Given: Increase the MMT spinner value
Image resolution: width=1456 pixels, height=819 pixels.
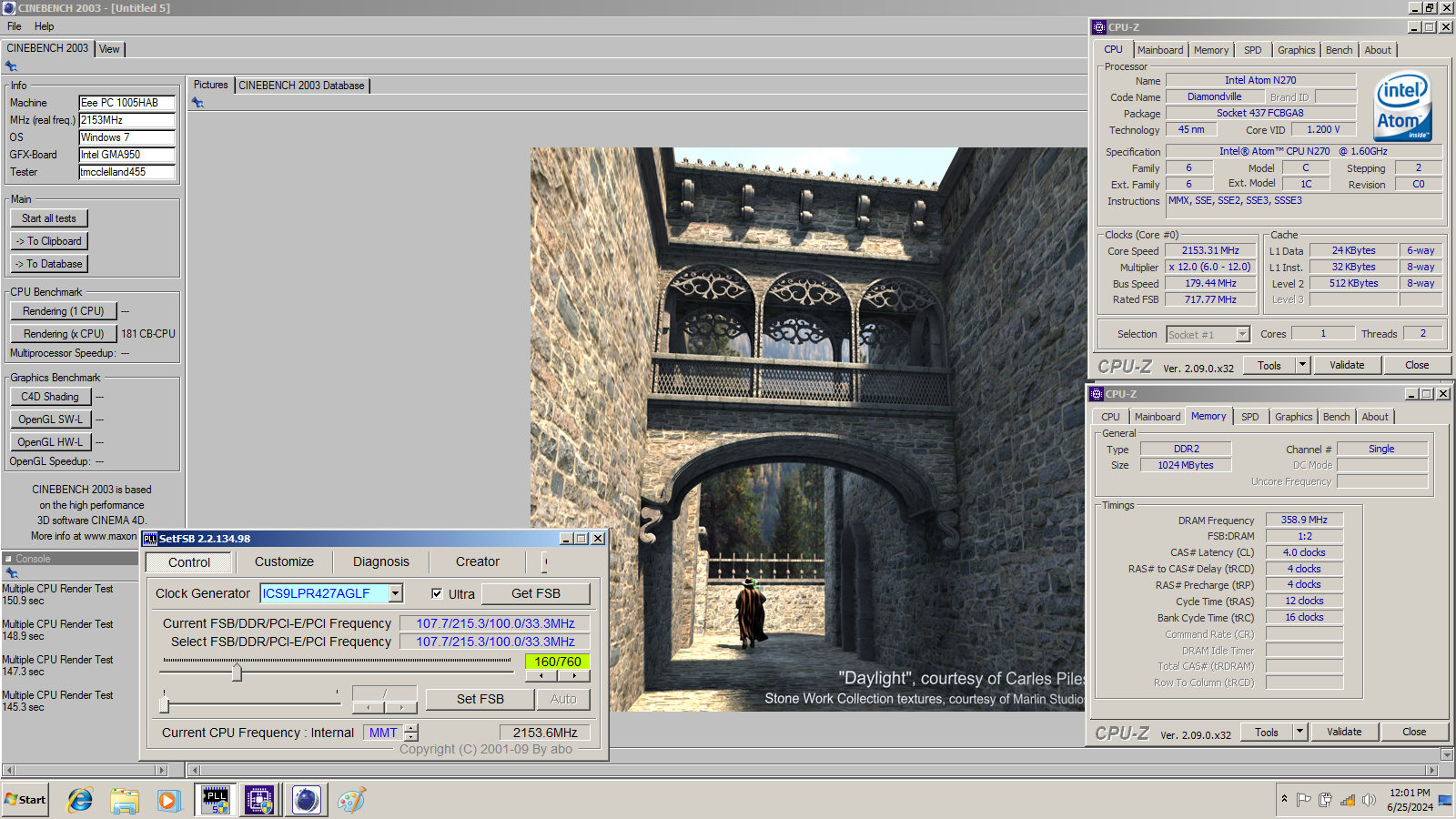Looking at the screenshot, I should tap(411, 728).
